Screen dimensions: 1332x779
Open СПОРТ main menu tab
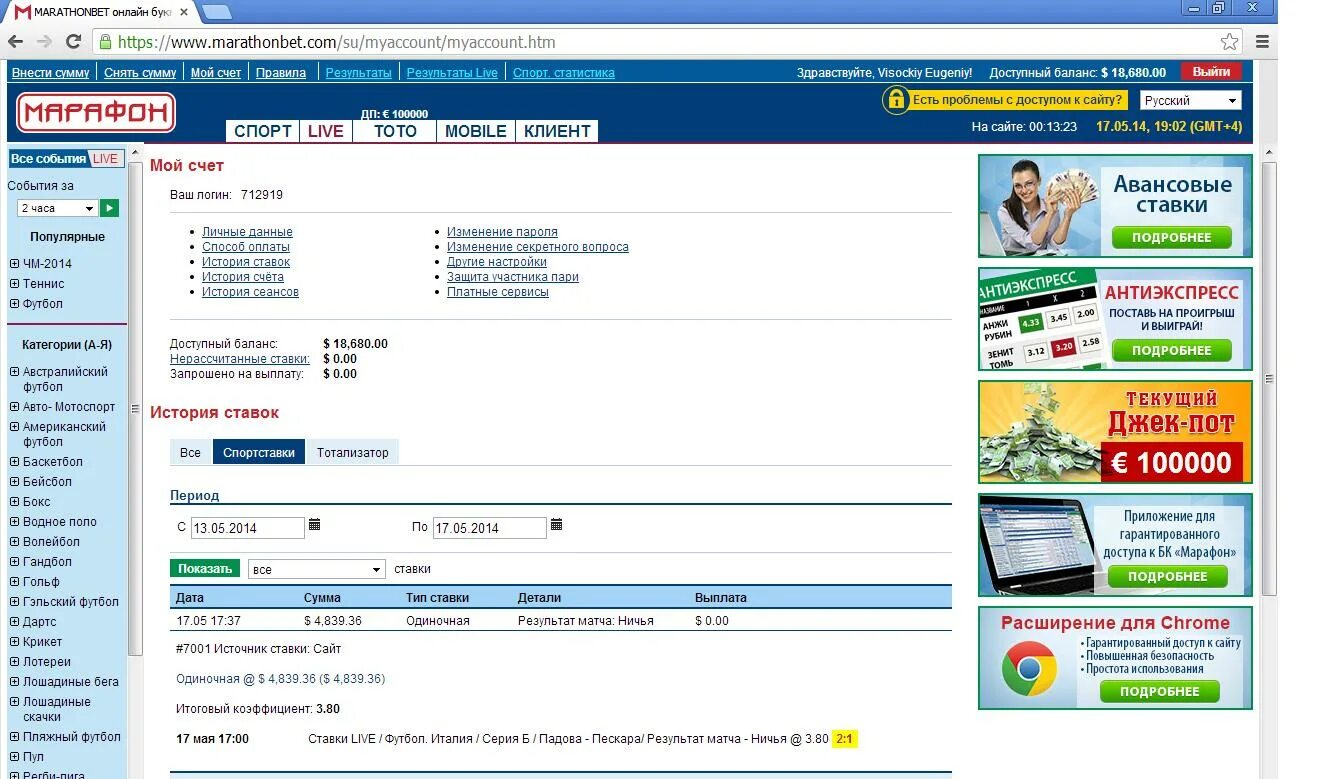click(263, 131)
